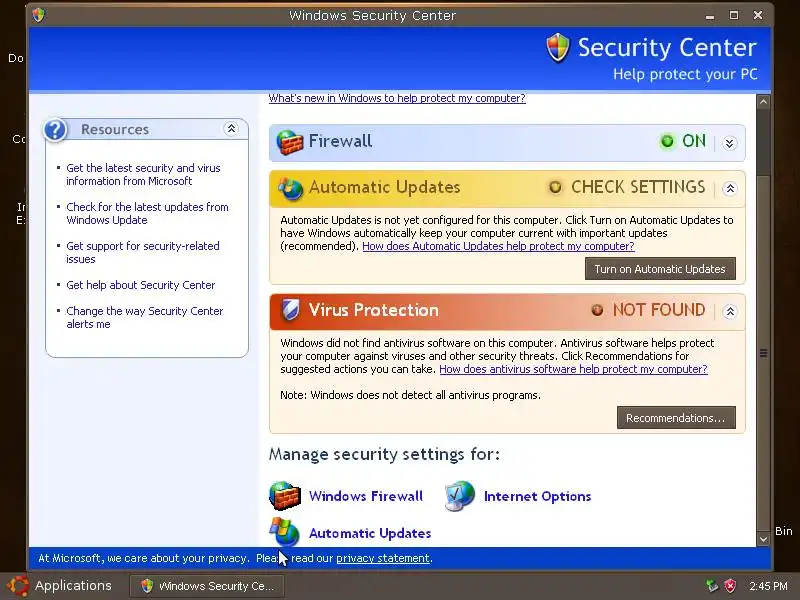Click the Automatic Updates yellow section heading text
This screenshot has height=600, width=800.
pyautogui.click(x=385, y=187)
